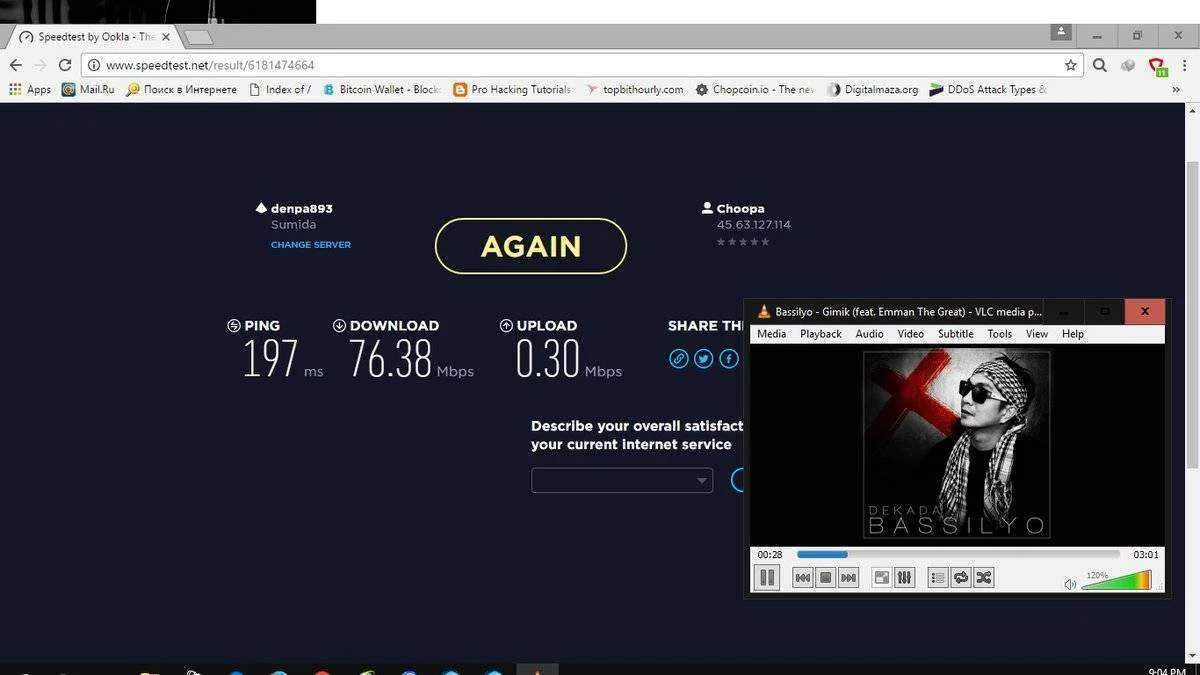The width and height of the screenshot is (1200, 675).
Task: Open the satisfaction rating dropdown
Action: [x=622, y=480]
